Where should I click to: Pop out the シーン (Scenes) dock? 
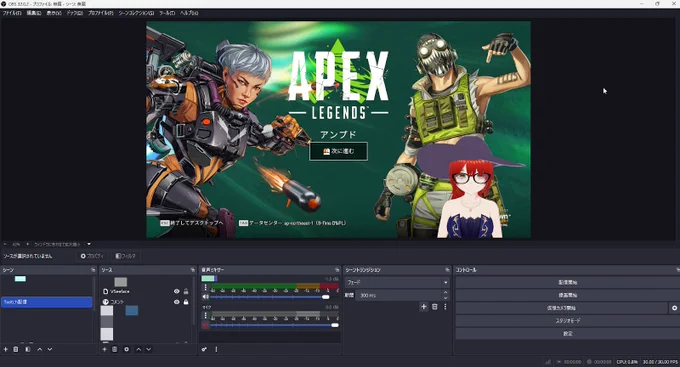pos(93,270)
